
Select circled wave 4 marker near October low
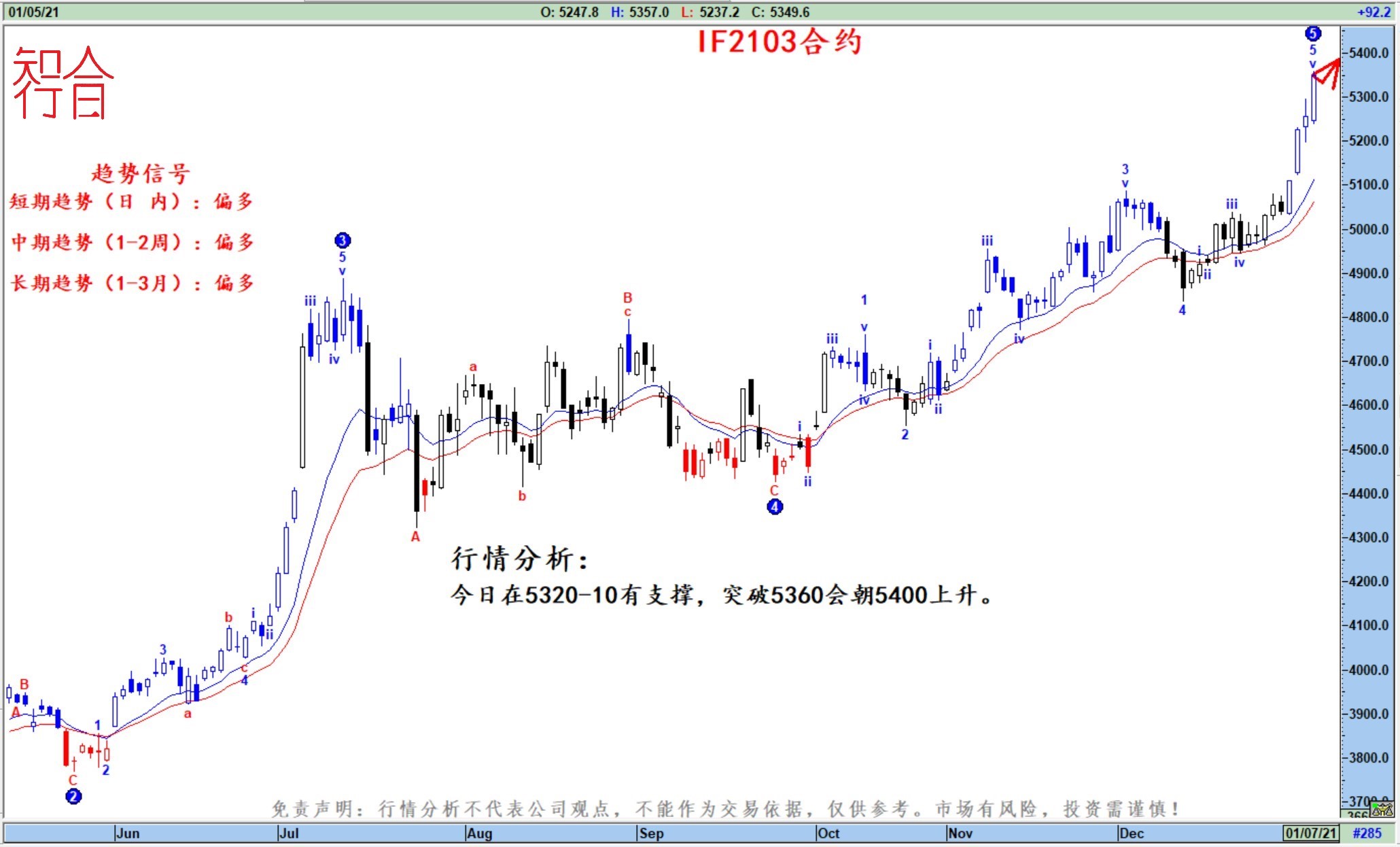(775, 506)
